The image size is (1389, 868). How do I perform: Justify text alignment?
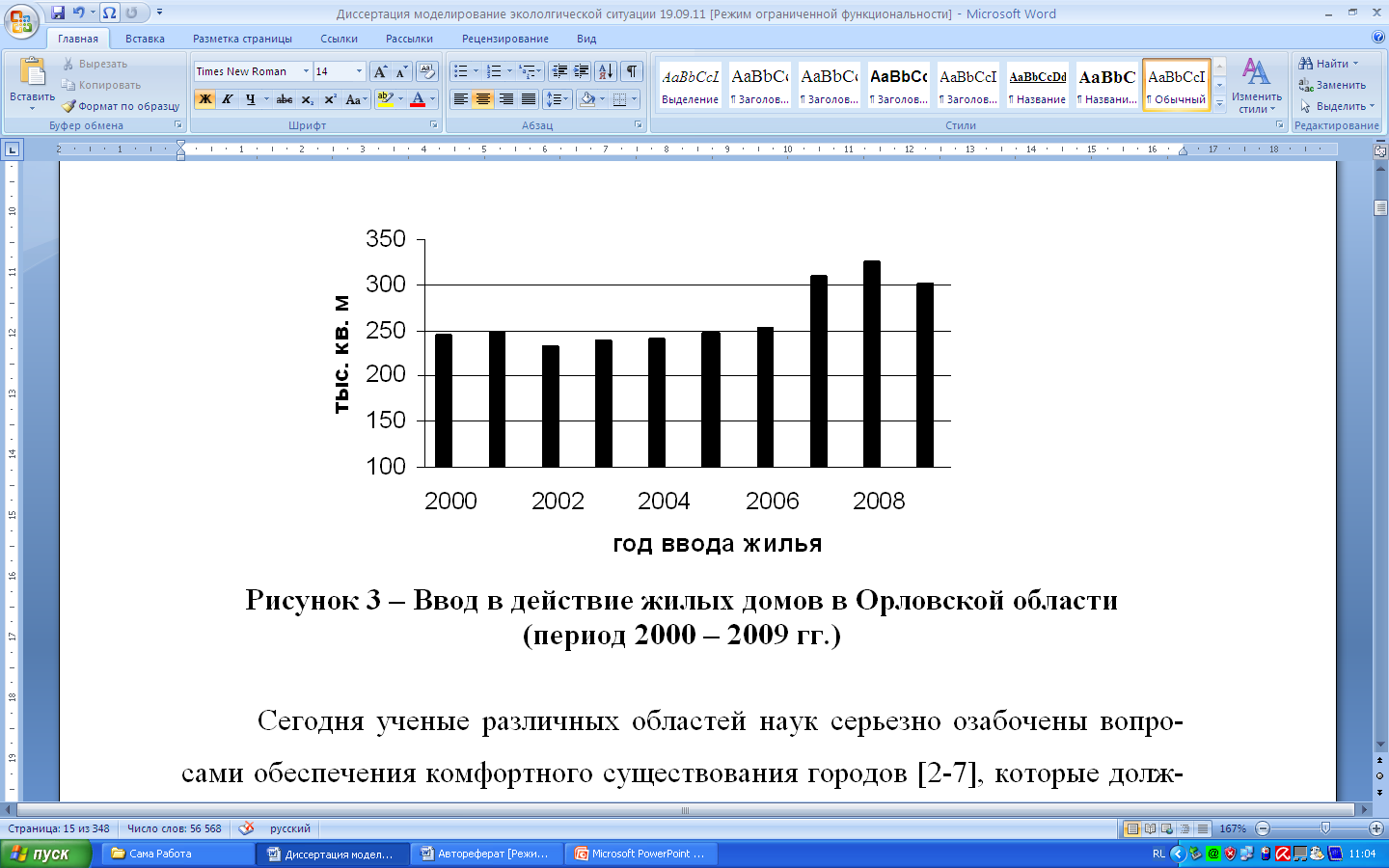[x=528, y=99]
